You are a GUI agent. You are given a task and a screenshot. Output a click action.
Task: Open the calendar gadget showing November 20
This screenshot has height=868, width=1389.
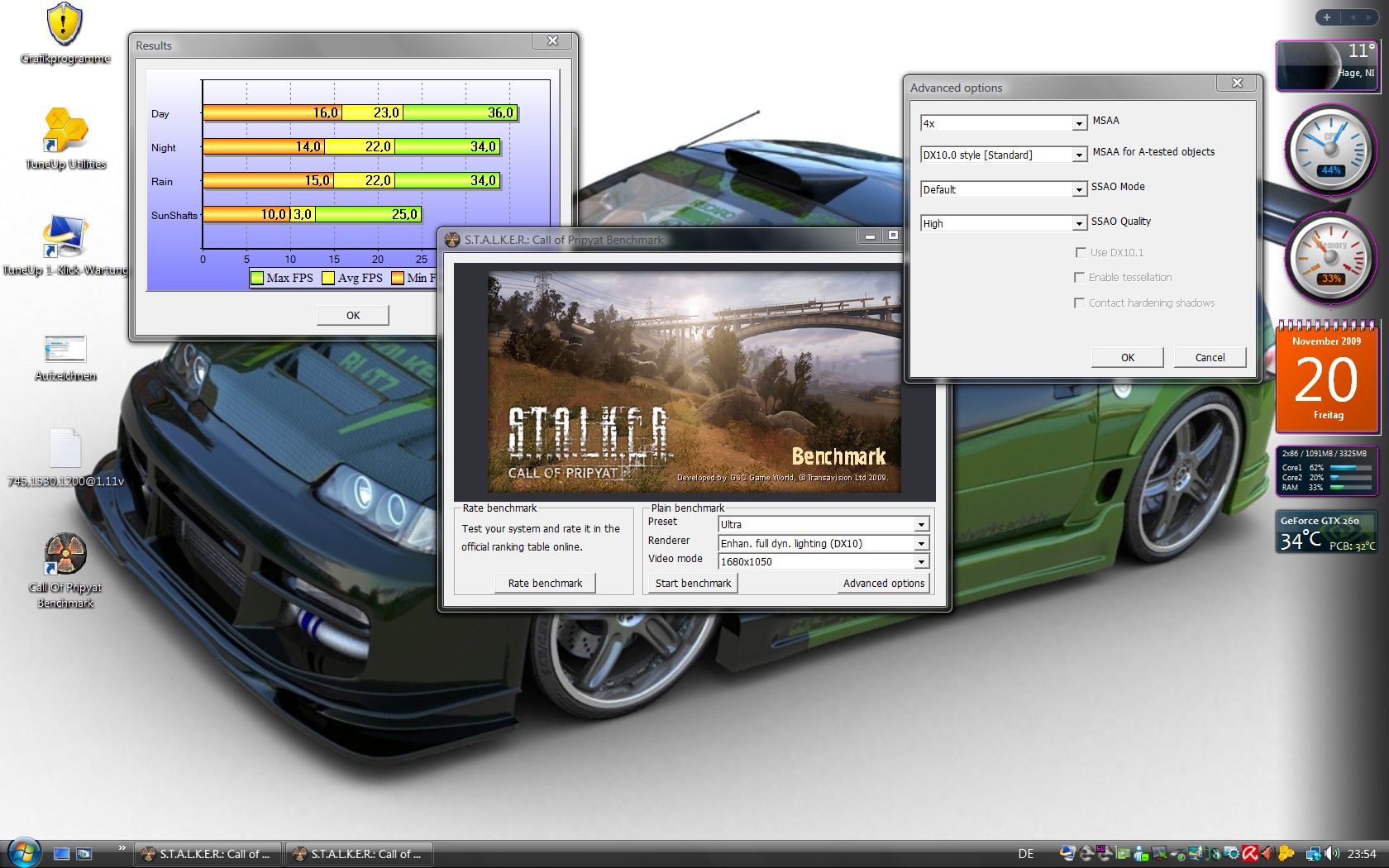tap(1327, 377)
